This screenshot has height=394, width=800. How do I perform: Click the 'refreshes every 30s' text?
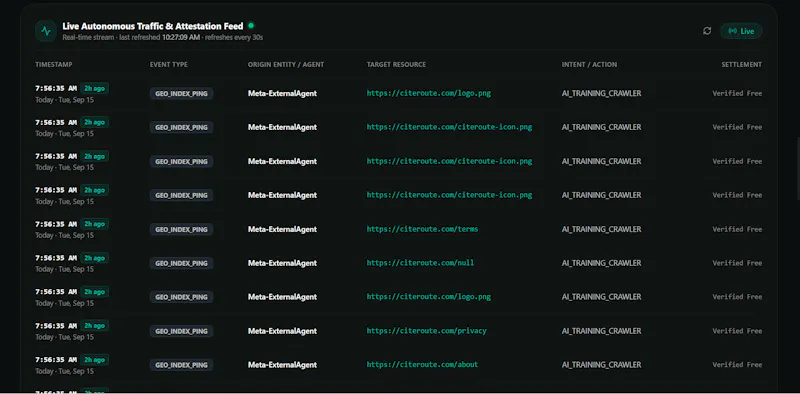click(234, 37)
